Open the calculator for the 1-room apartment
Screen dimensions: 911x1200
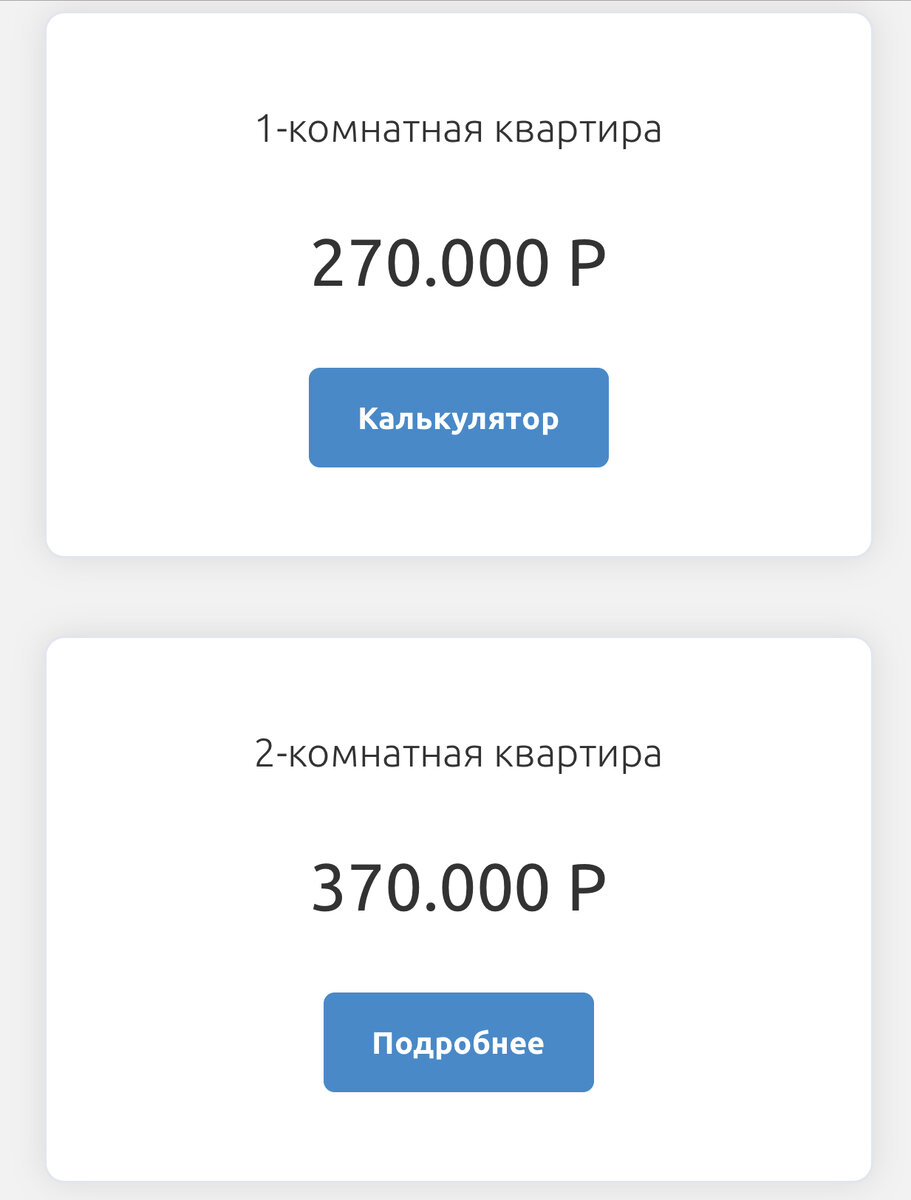point(458,417)
